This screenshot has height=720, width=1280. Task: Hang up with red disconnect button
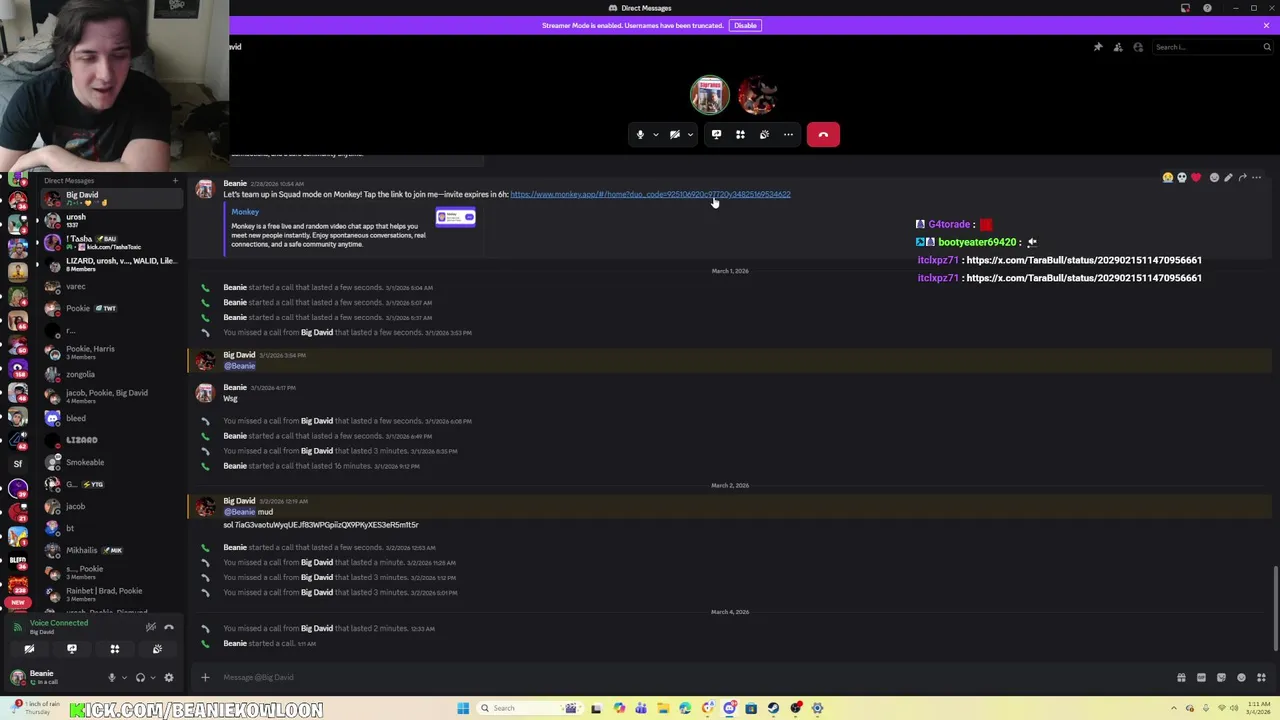[823, 134]
